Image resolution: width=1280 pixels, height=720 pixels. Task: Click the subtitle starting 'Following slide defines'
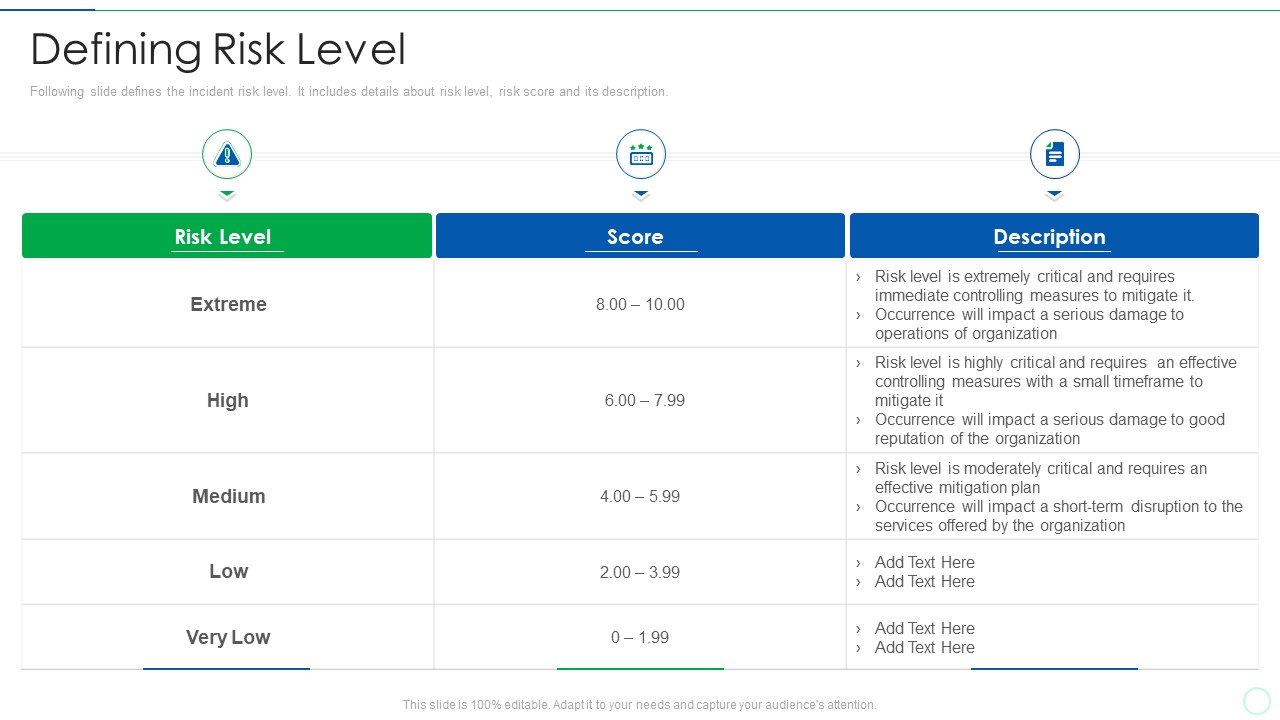pos(349,91)
